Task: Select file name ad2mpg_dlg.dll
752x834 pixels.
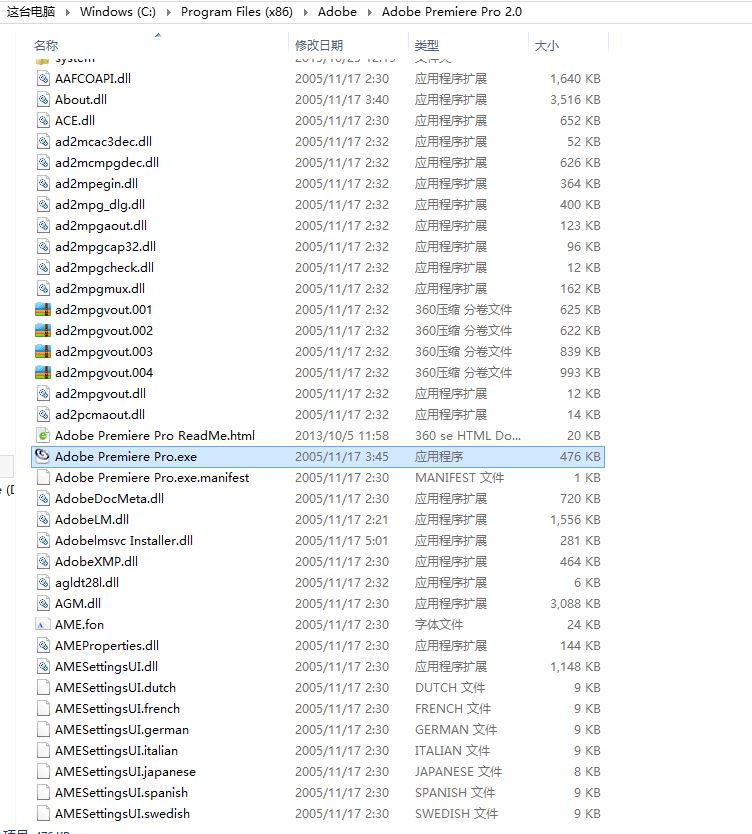Action: (x=100, y=205)
